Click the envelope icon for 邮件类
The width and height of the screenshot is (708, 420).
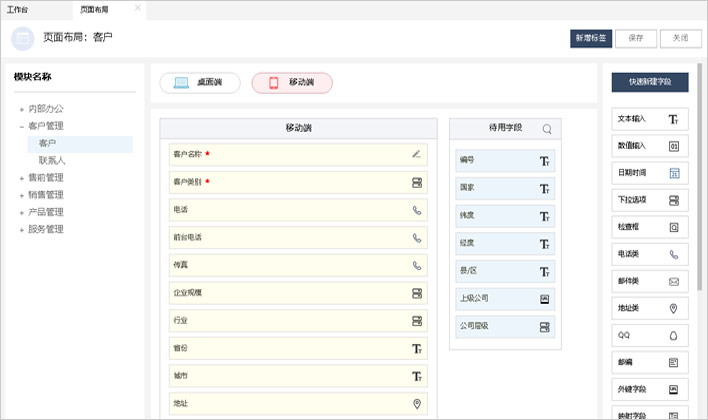(673, 282)
